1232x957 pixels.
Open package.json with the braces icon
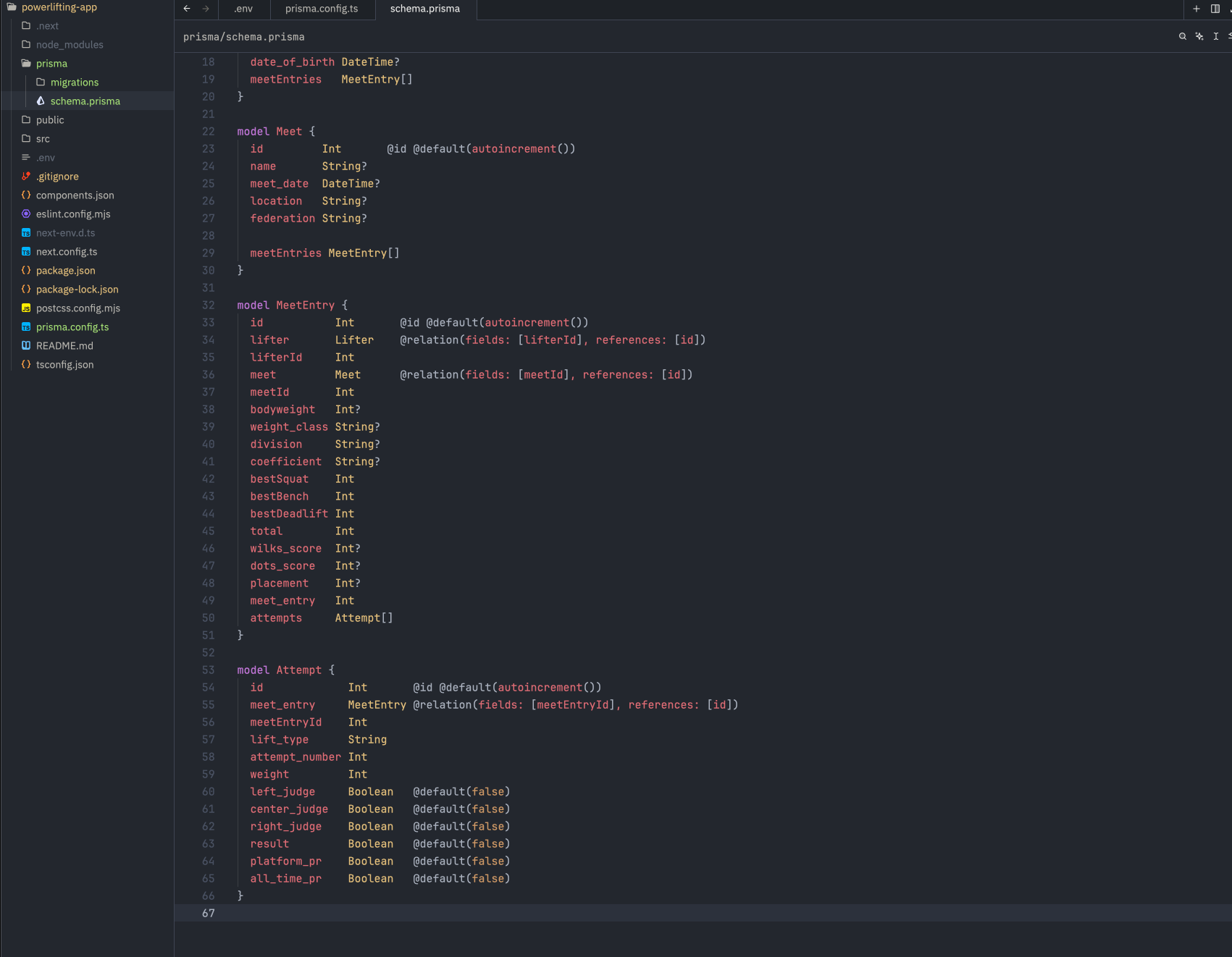(x=25, y=270)
